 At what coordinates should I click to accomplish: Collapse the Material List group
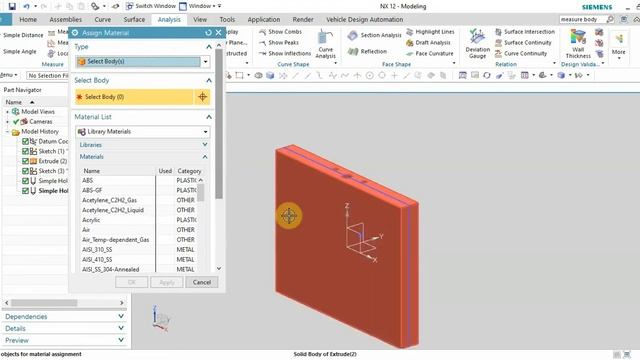click(x=209, y=117)
